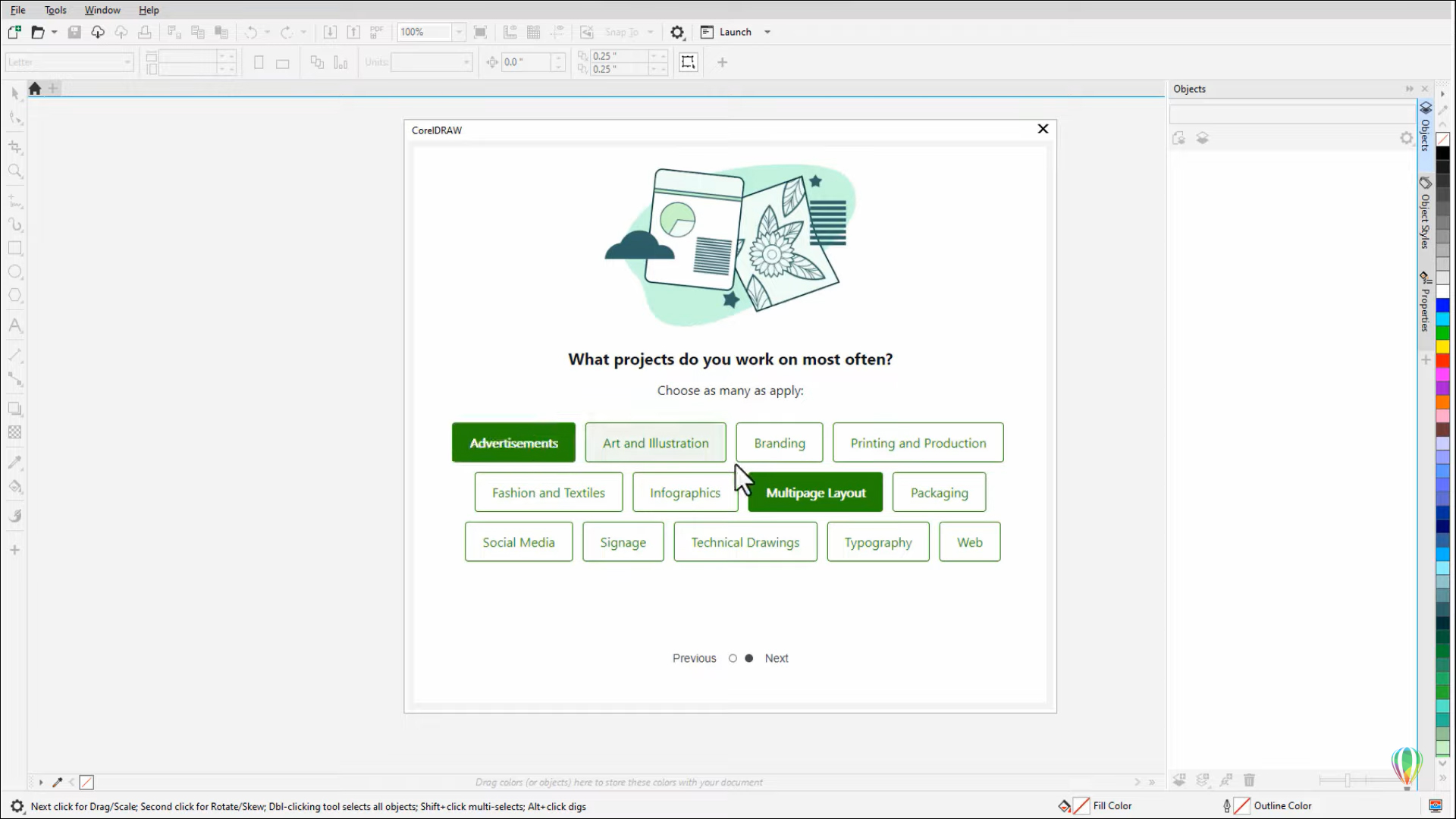This screenshot has width=1456, height=819.
Task: Click the Fill Color bucket icon
Action: (1065, 806)
